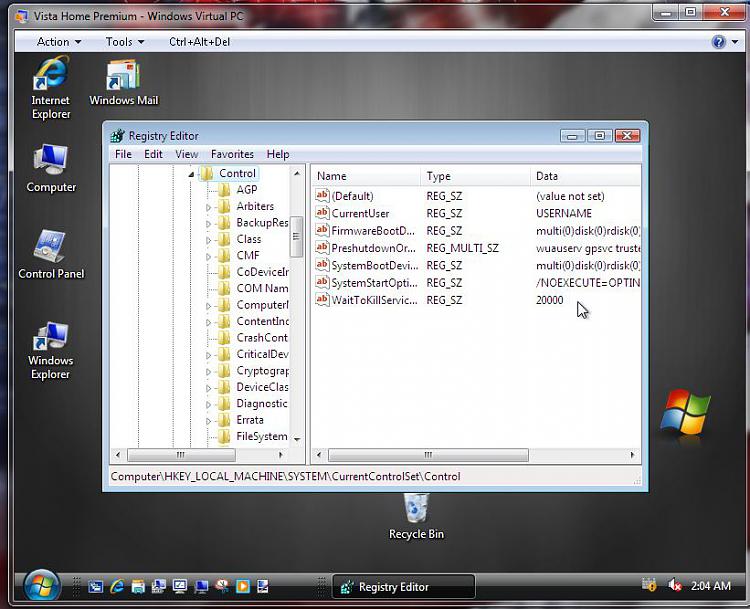The height and width of the screenshot is (609, 750).
Task: Launch Windows Media Player from Quick Launch
Action: 243,586
